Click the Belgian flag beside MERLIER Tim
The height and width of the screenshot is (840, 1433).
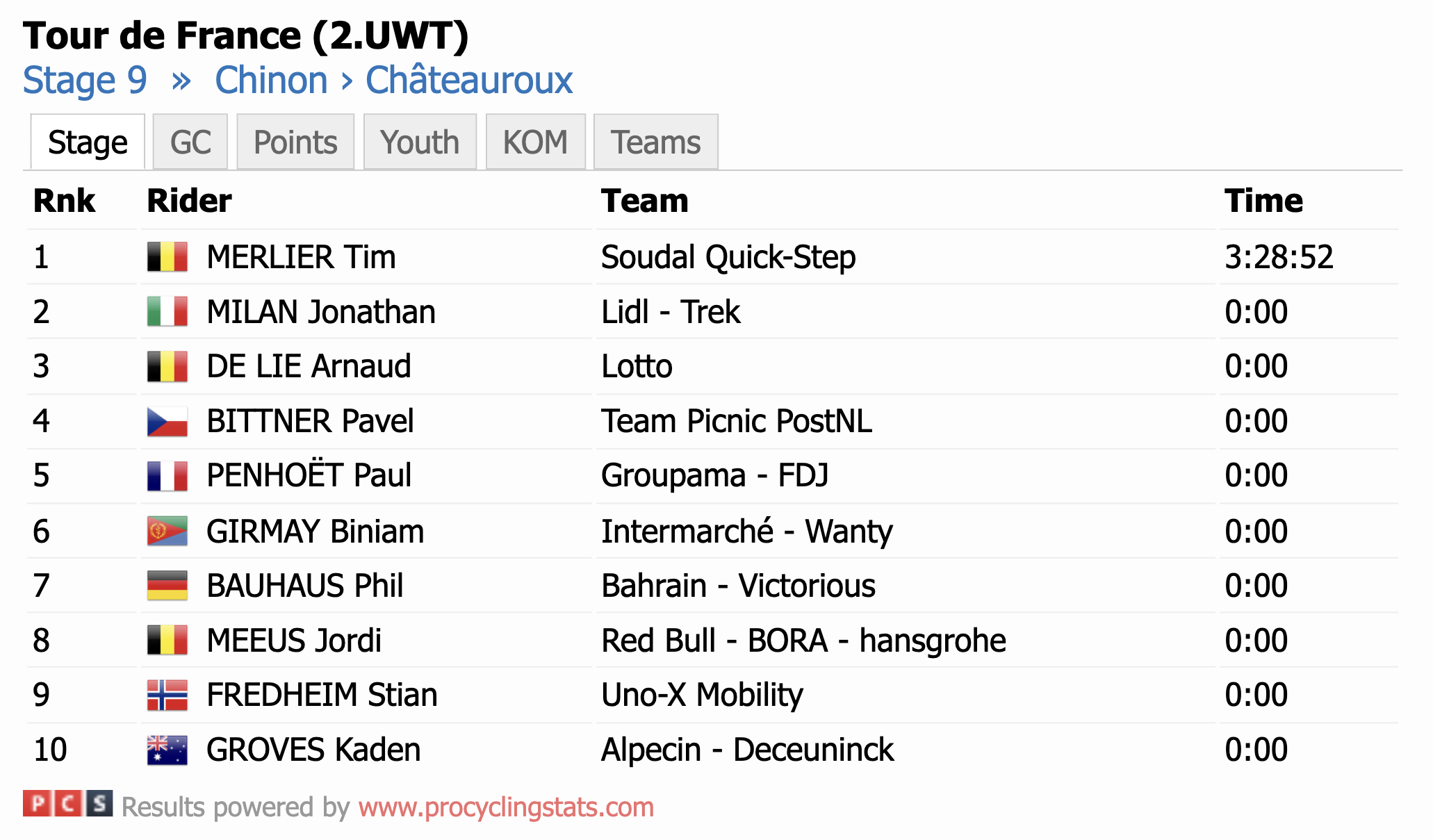coord(167,256)
